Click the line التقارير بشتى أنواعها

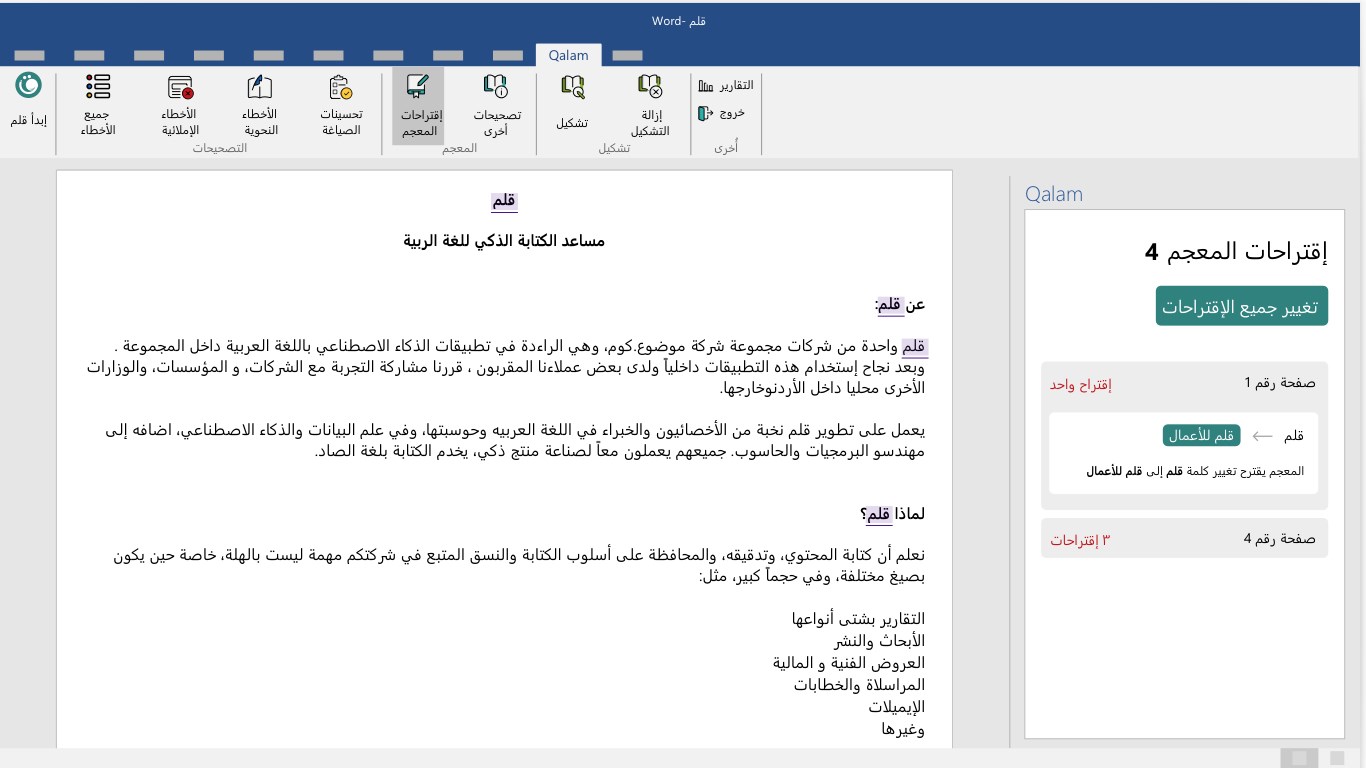858,619
